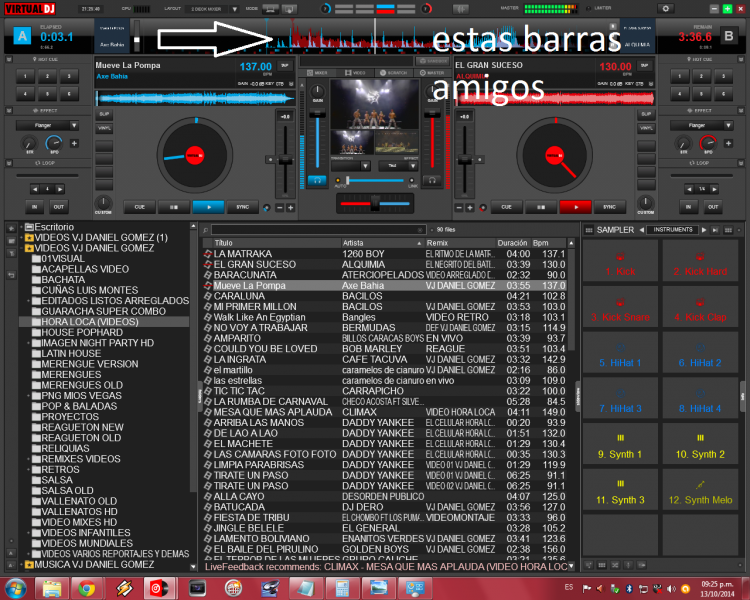The width and height of the screenshot is (750, 600).
Task: Pause deck B using the pause button
Action: point(540,207)
